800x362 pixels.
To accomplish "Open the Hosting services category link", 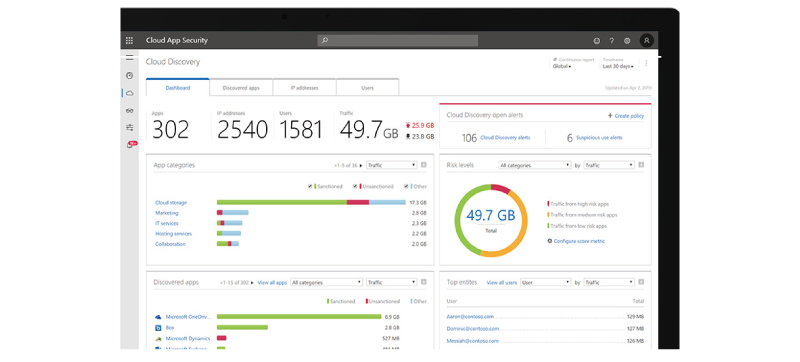I will click(173, 234).
